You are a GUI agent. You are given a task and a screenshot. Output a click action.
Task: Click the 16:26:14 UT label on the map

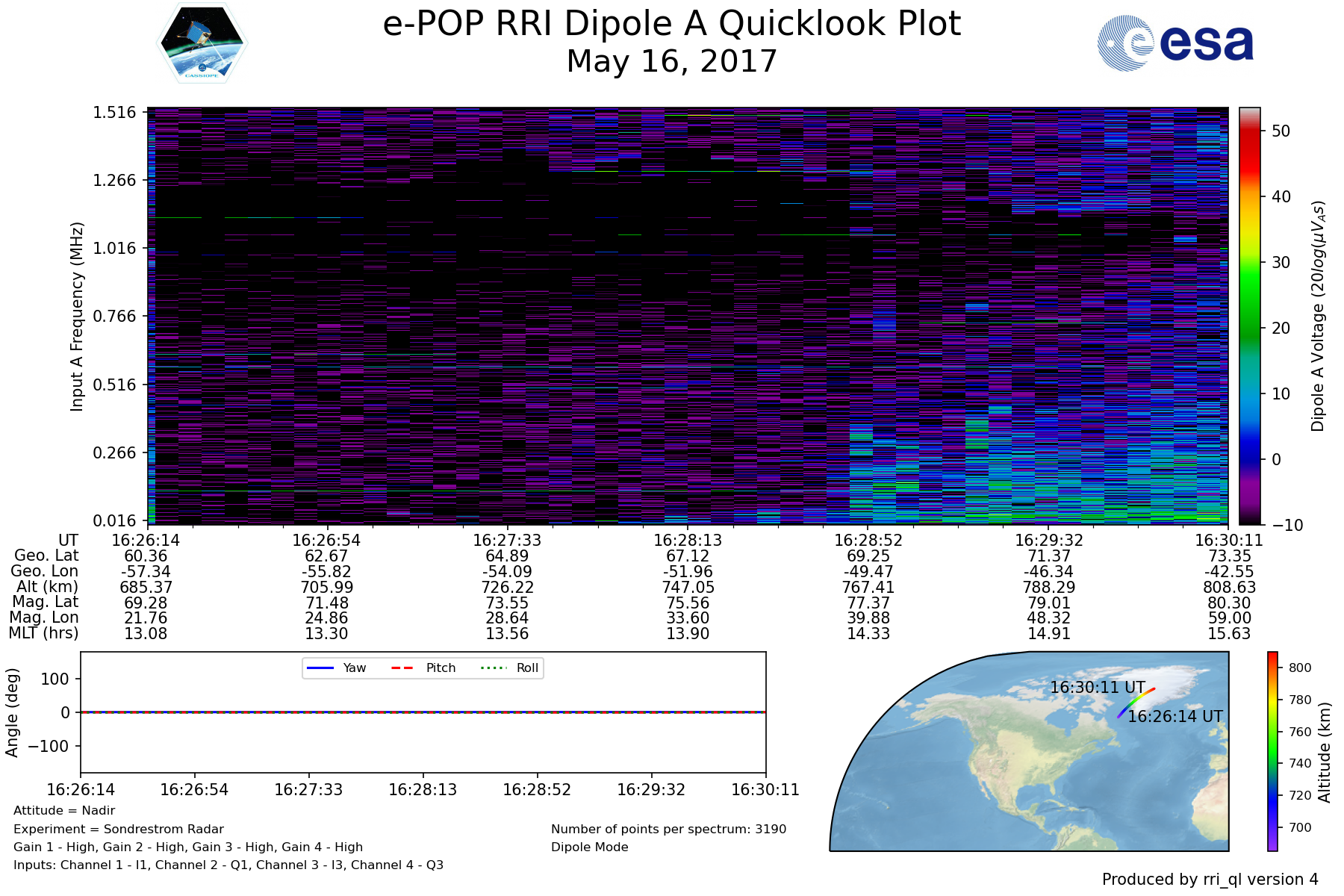(x=1175, y=717)
